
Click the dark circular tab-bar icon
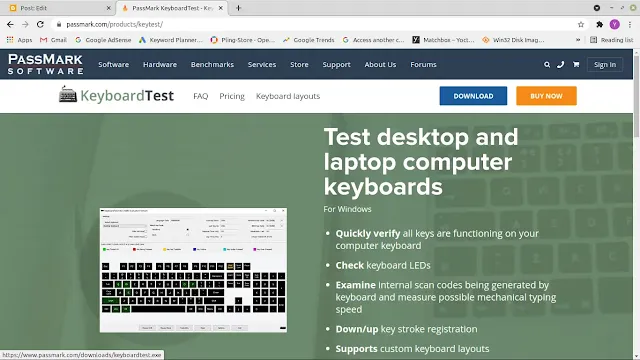pyautogui.click(x=597, y=8)
